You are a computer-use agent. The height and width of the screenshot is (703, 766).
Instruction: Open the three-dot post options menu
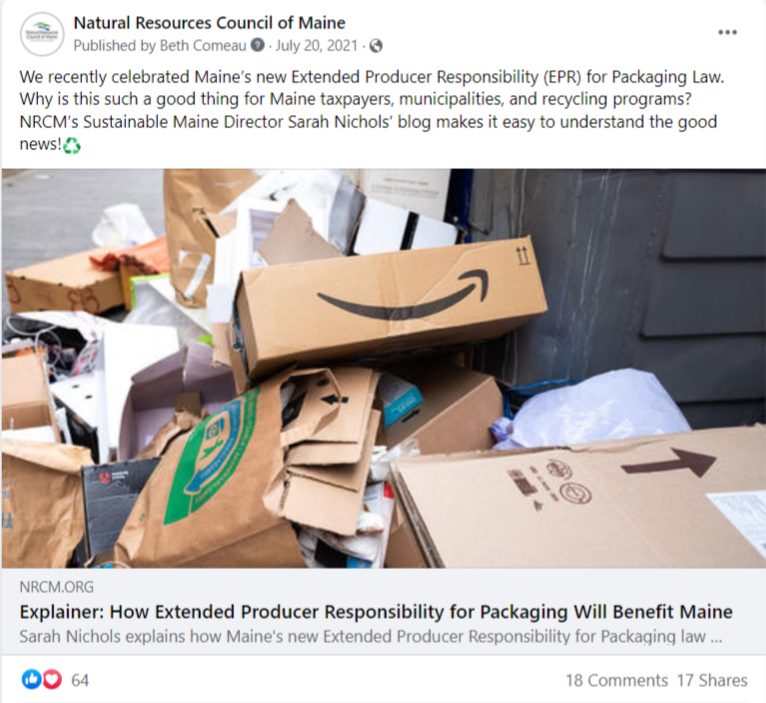pos(727,32)
